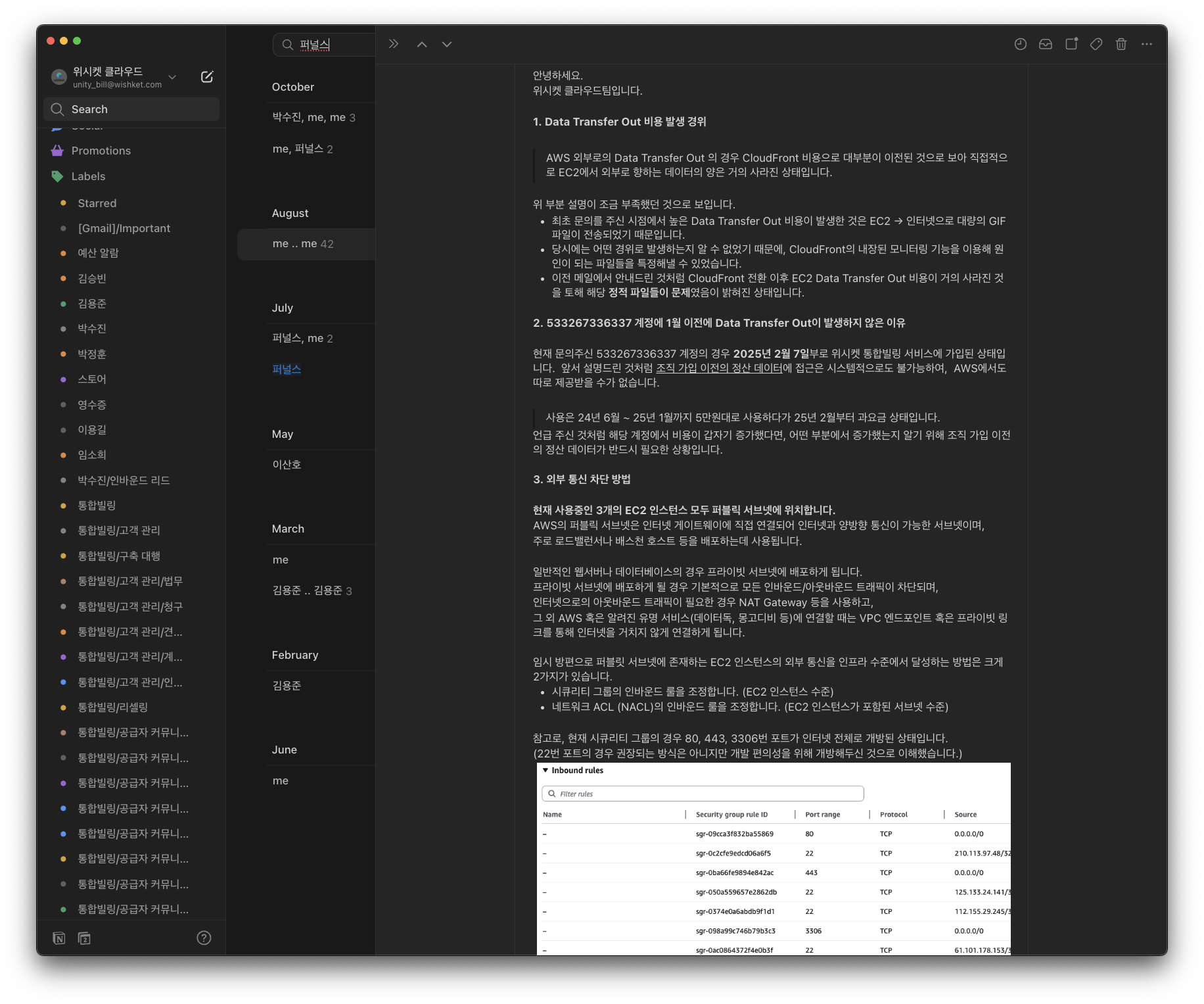Open the Labels section in sidebar
1204x1004 pixels.
[88, 176]
